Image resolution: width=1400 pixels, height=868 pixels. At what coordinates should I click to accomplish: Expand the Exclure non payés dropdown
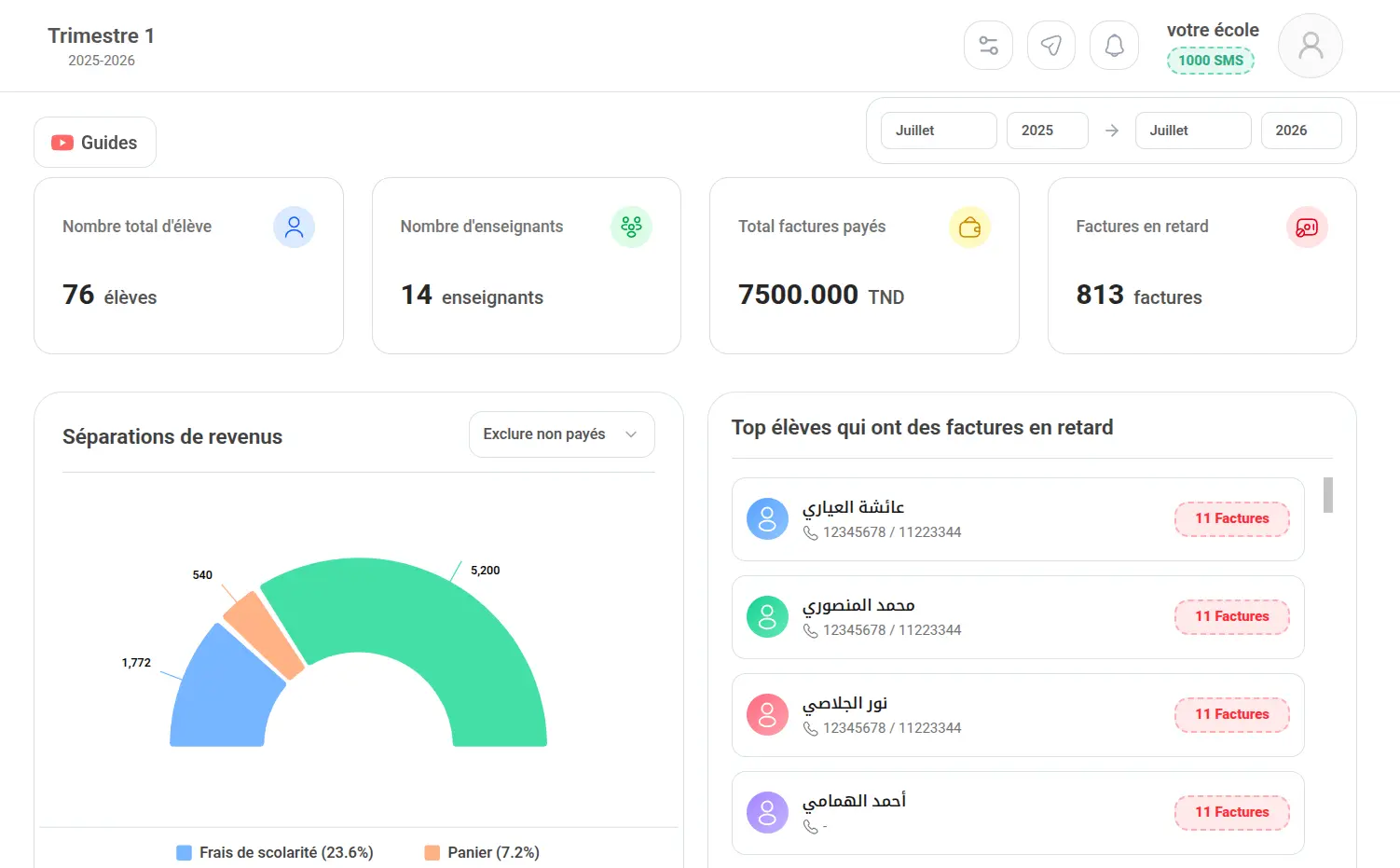561,434
